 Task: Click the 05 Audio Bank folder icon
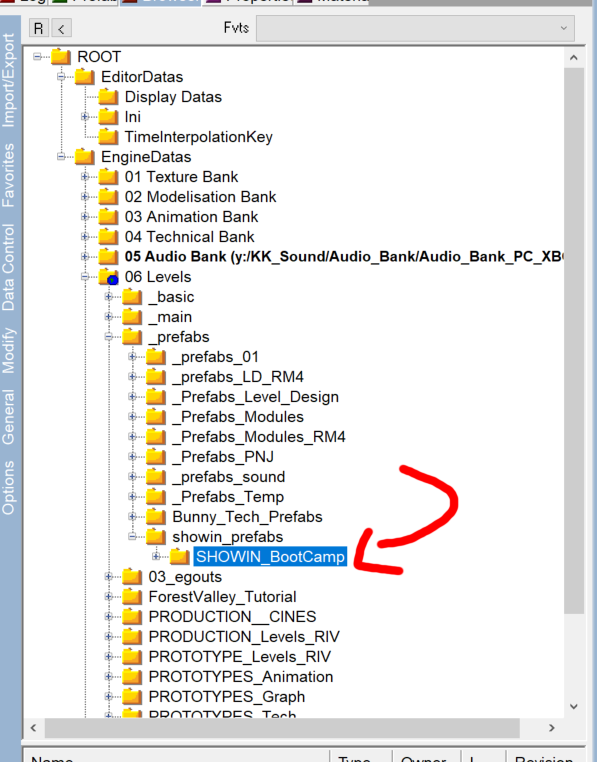[108, 257]
